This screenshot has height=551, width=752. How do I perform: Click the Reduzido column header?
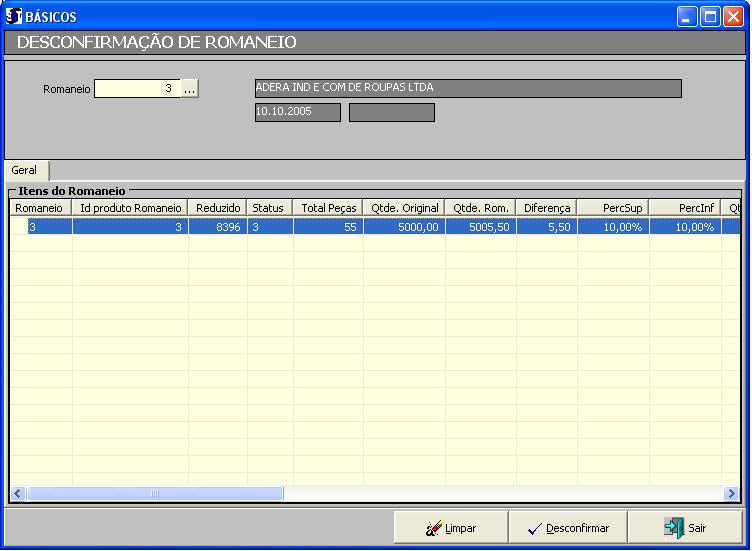tap(218, 208)
